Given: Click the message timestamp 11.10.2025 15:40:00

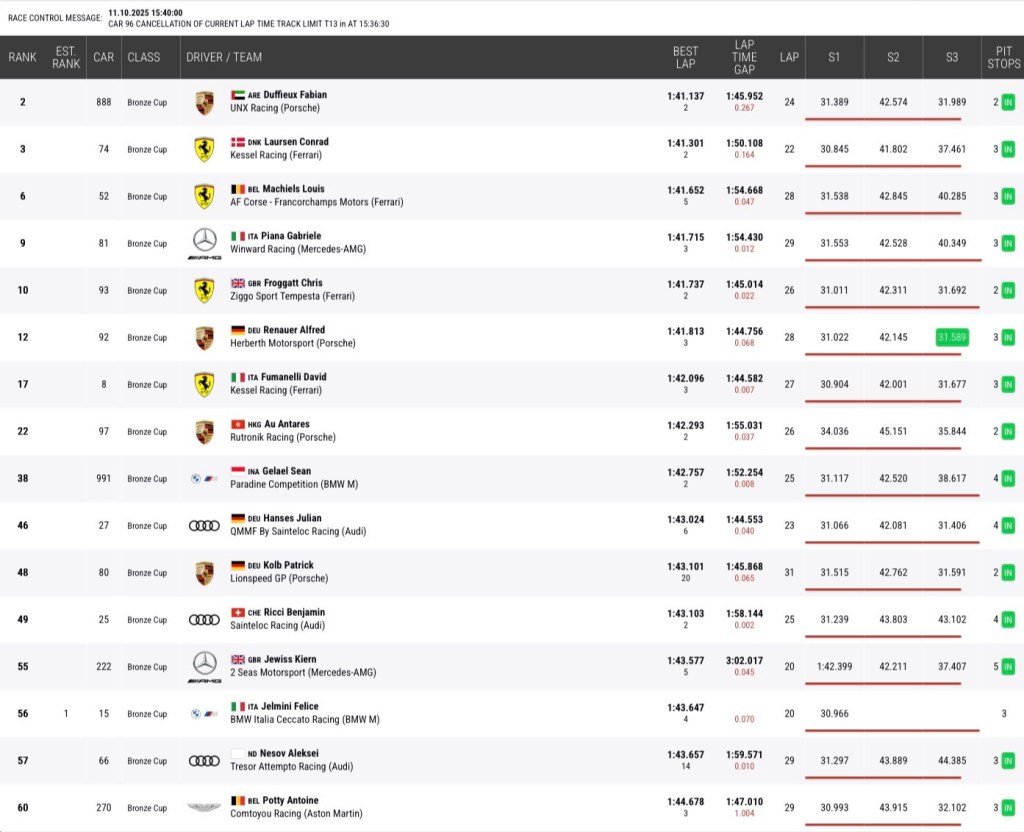Looking at the screenshot, I should pyautogui.click(x=145, y=12).
